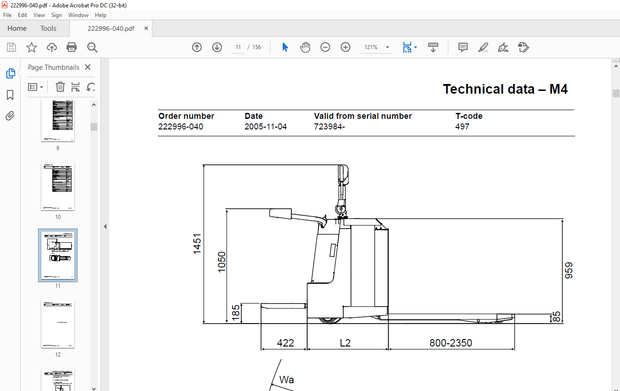Print the document using printer icon
The image size is (620, 391).
(x=72, y=47)
